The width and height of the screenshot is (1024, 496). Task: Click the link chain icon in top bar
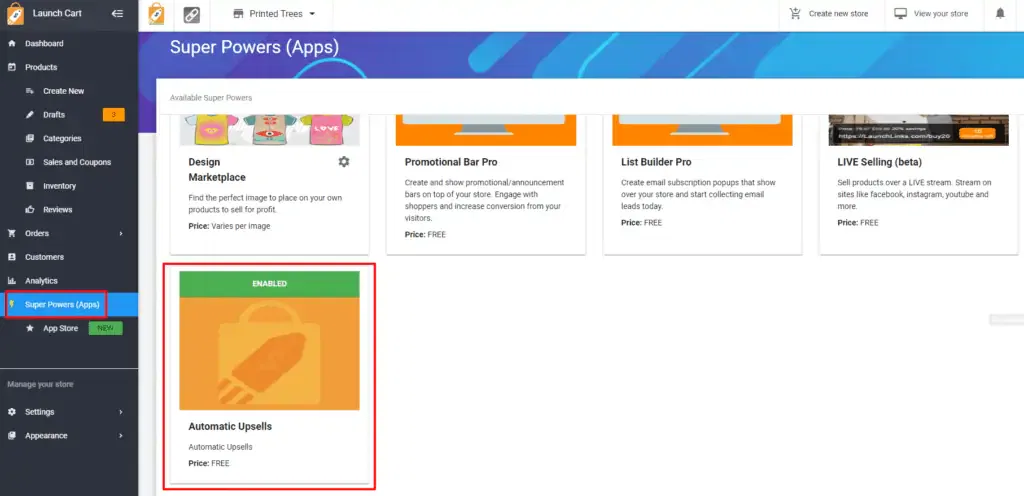(x=191, y=14)
